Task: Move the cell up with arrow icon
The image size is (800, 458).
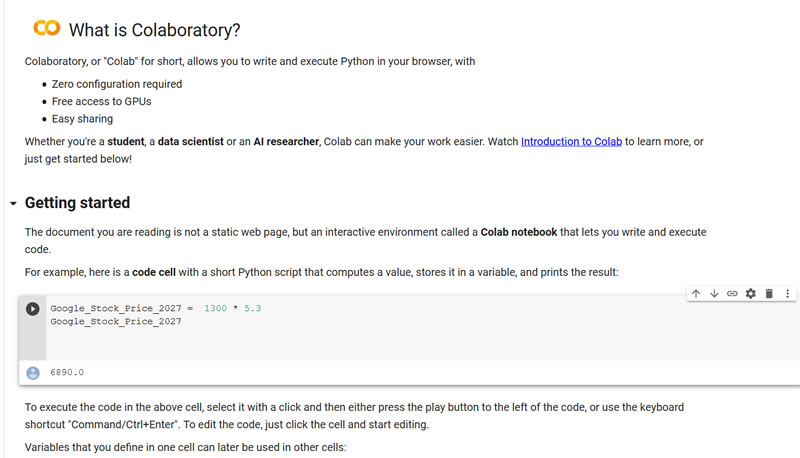Action: point(696,293)
